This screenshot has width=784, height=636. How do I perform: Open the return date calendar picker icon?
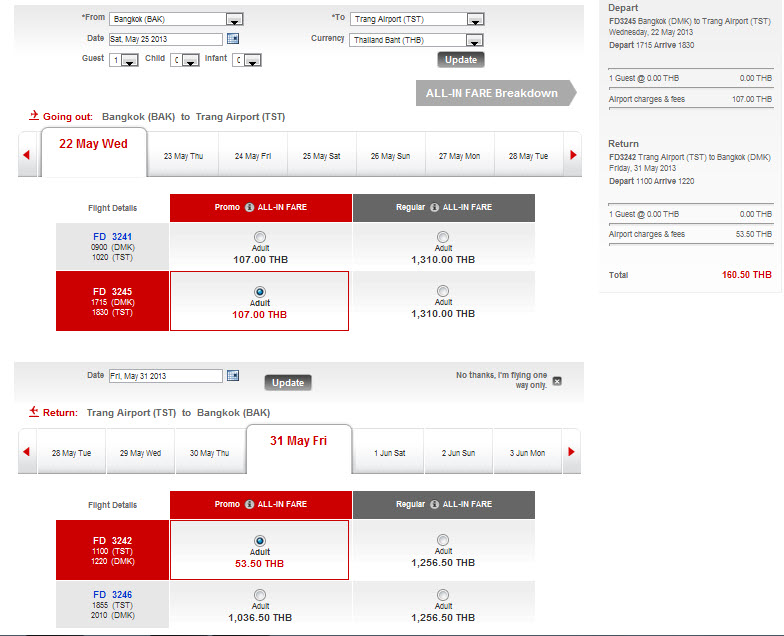[x=232, y=376]
